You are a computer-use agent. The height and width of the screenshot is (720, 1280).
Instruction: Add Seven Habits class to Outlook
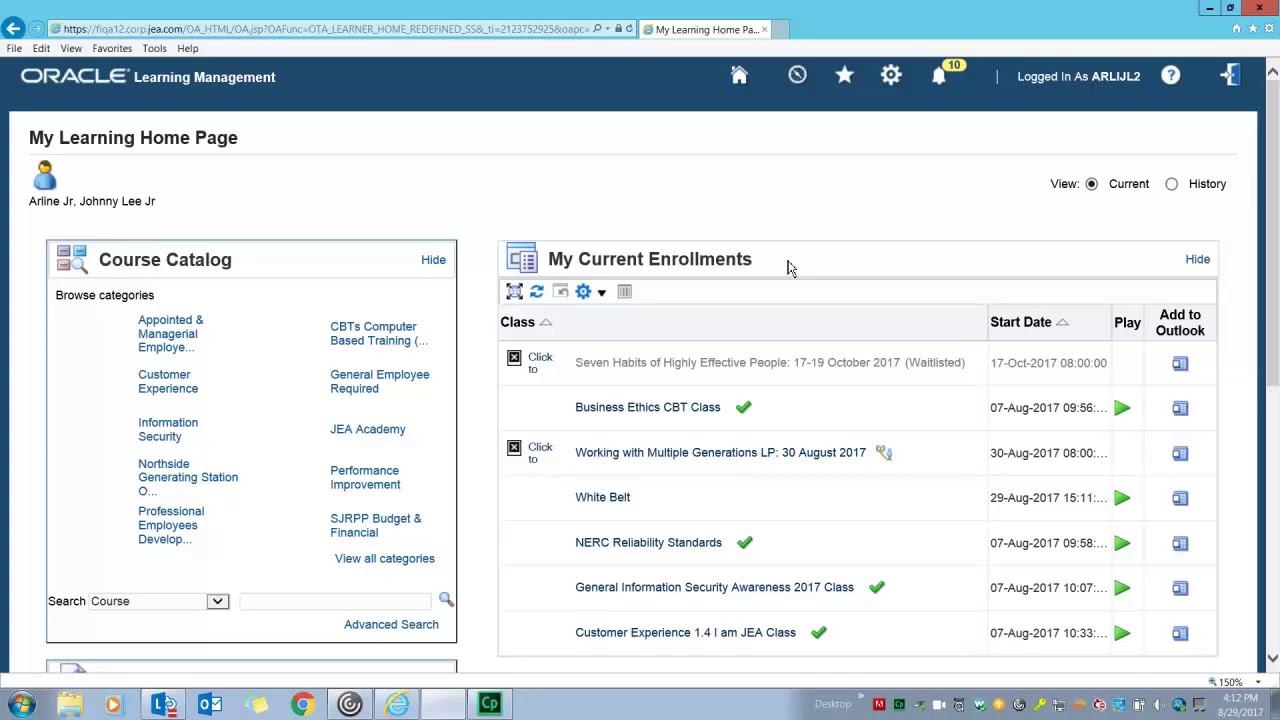[1180, 363]
